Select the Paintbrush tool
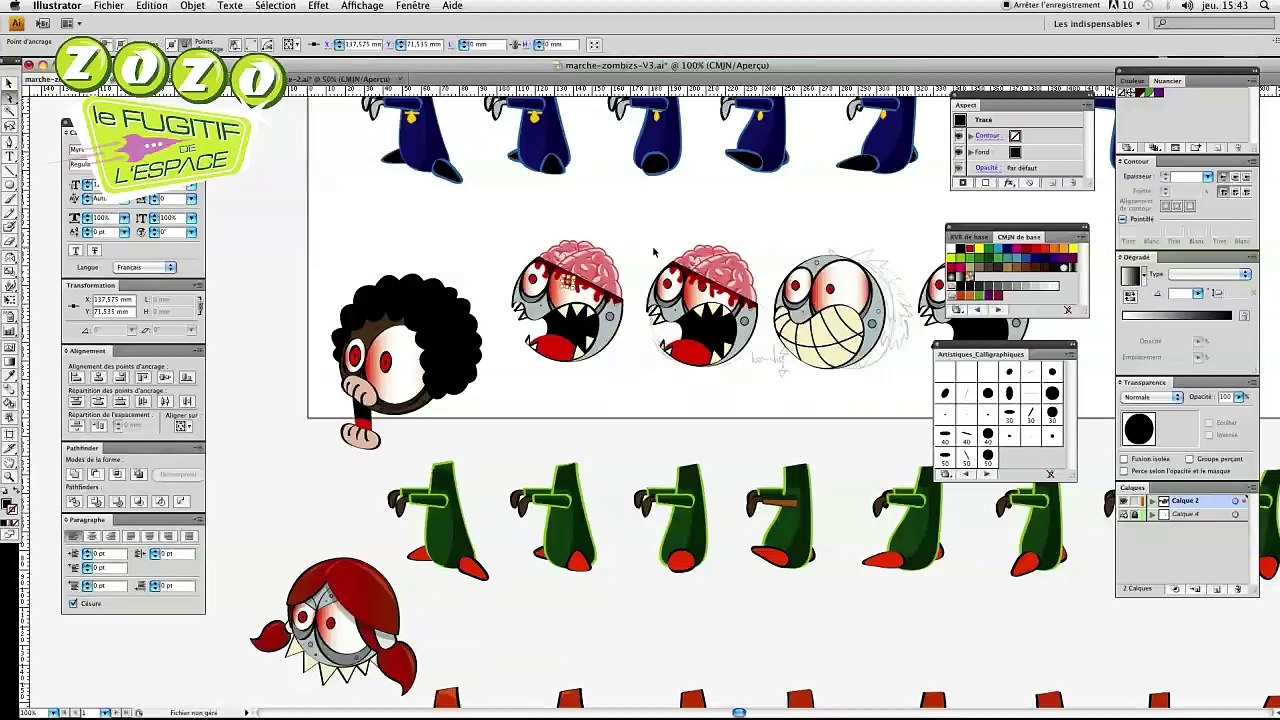The height and width of the screenshot is (720, 1280). click(x=9, y=199)
